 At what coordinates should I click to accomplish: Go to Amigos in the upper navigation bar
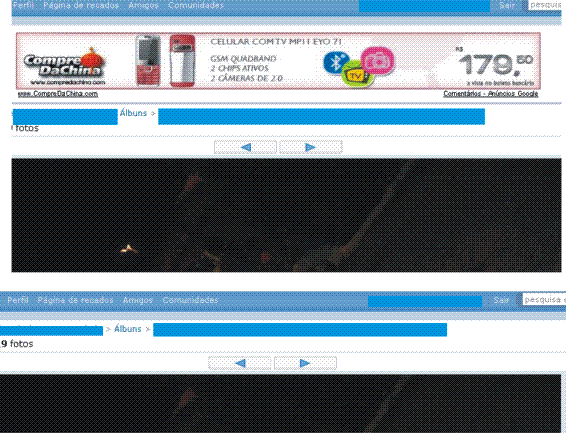pyautogui.click(x=143, y=5)
